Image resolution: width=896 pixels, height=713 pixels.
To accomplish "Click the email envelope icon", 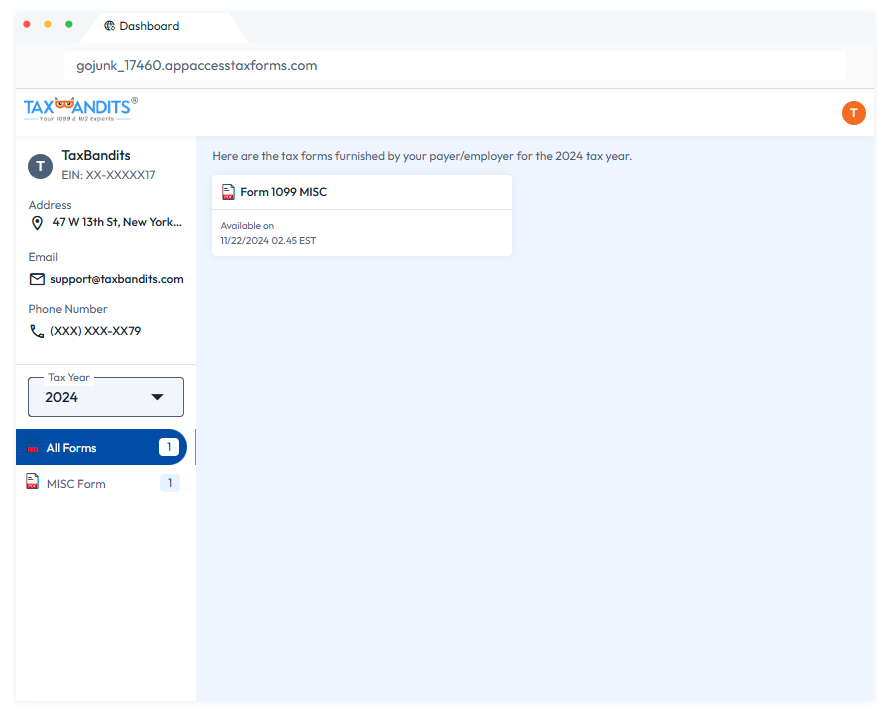I will 38,280.
